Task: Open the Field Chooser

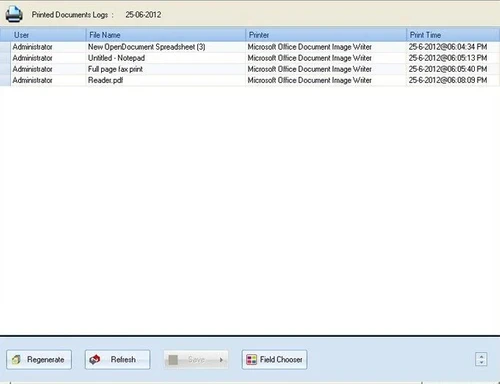Action: point(274,359)
